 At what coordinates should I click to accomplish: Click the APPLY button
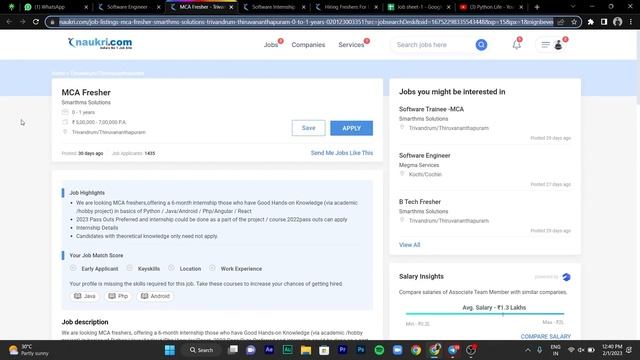[x=351, y=128]
